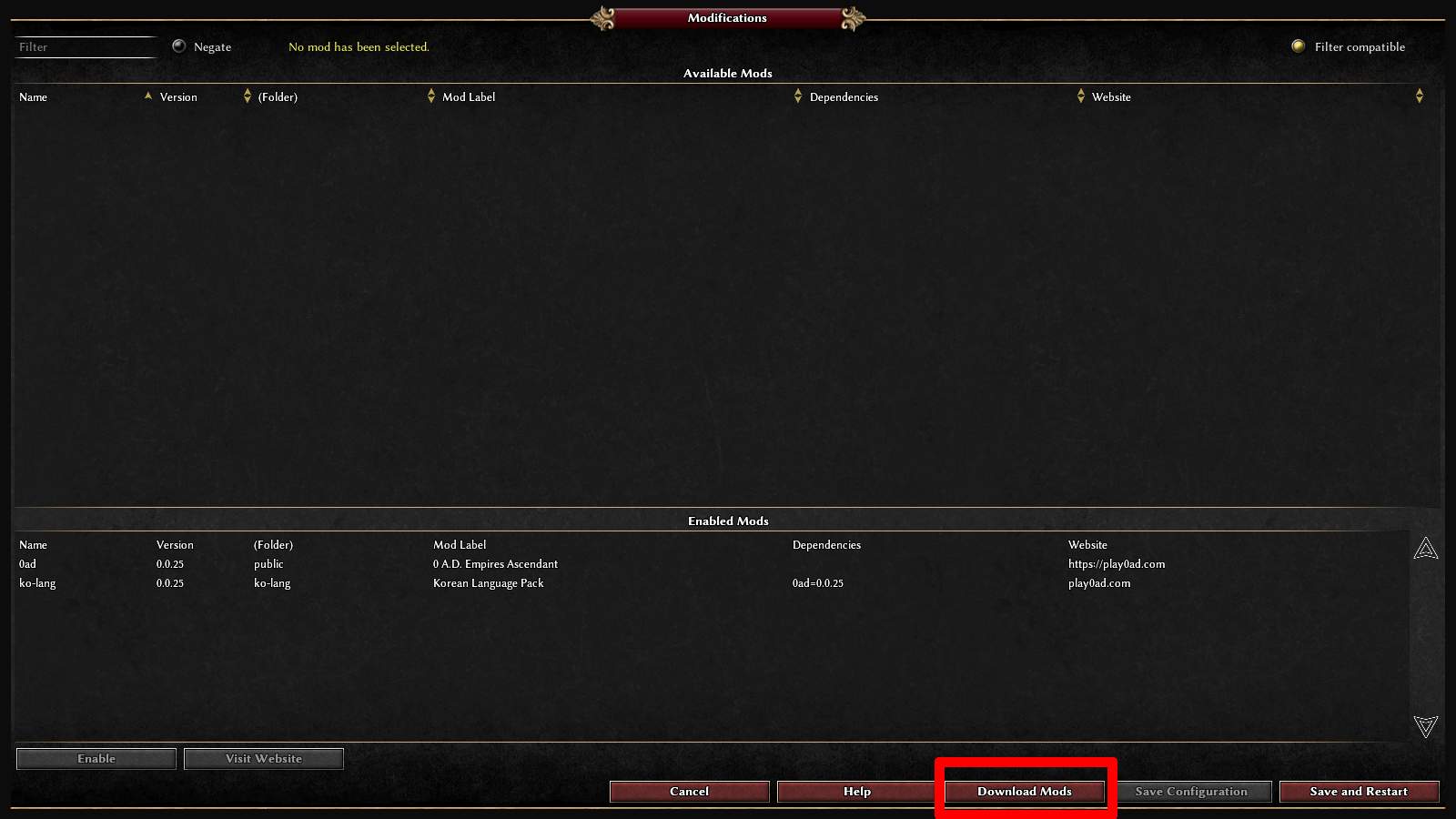The image size is (1456, 819).
Task: Open the Download Mods dialog
Action: coord(1025,792)
